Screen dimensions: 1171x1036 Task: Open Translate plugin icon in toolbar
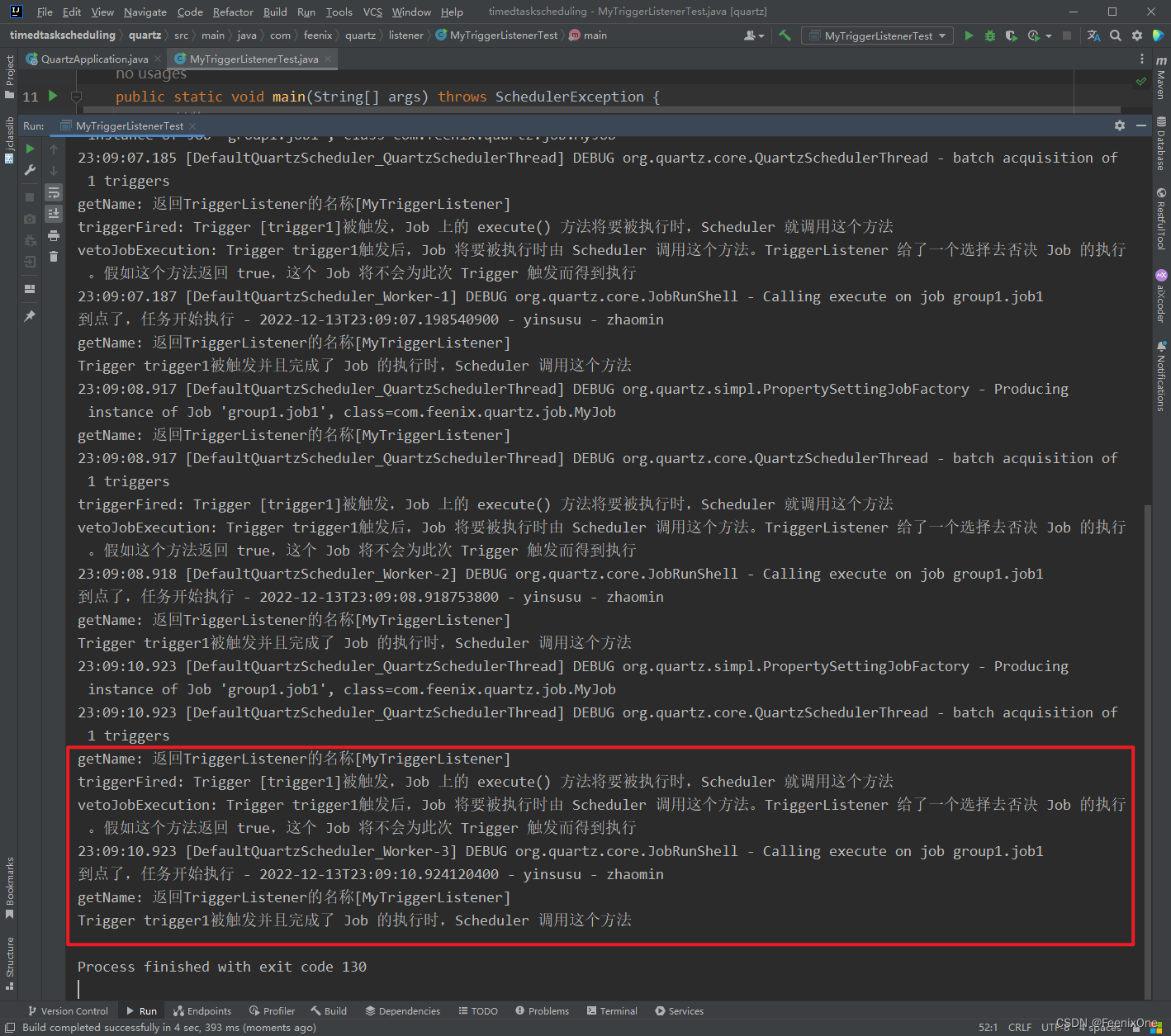click(1094, 35)
